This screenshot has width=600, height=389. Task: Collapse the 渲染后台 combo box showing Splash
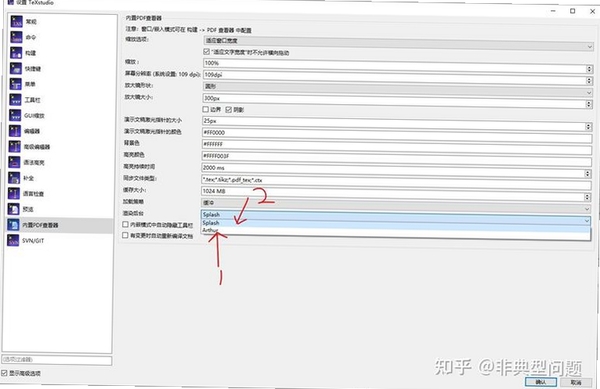[x=396, y=218]
